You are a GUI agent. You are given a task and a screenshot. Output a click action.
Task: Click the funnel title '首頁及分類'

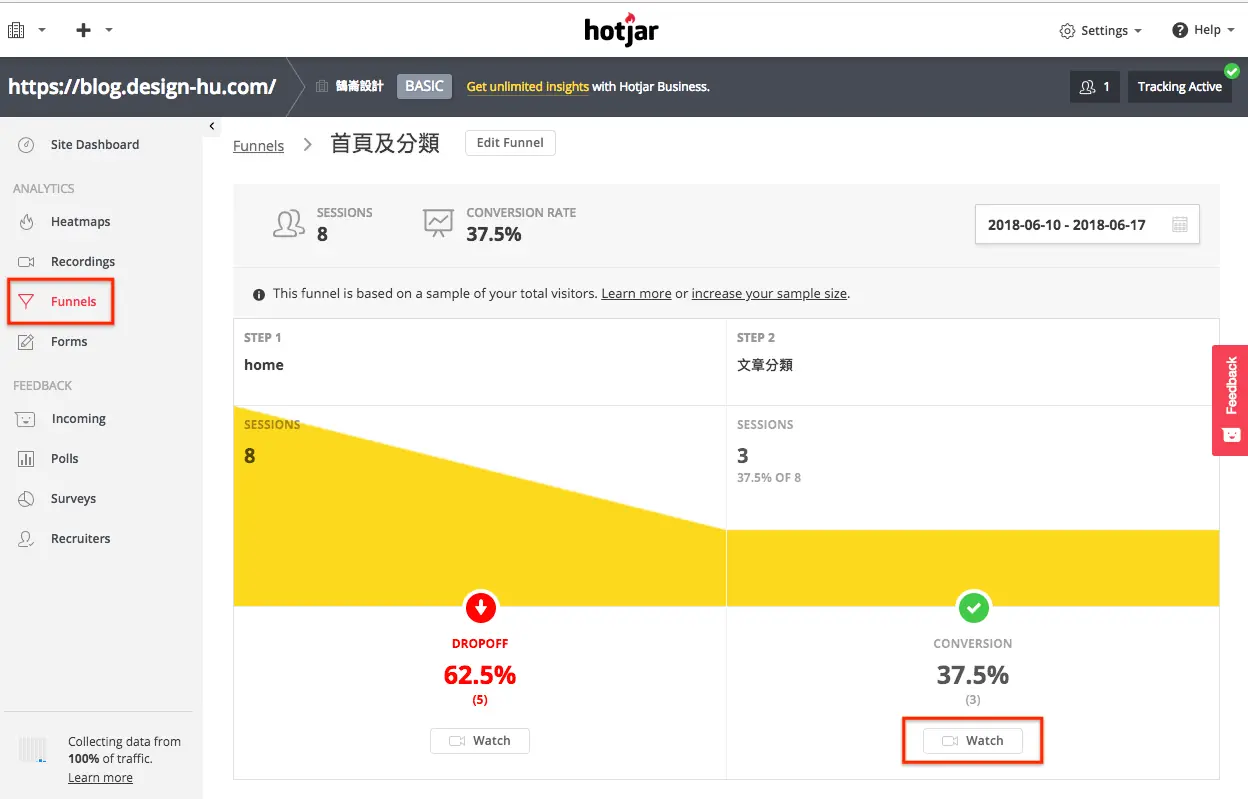click(385, 144)
